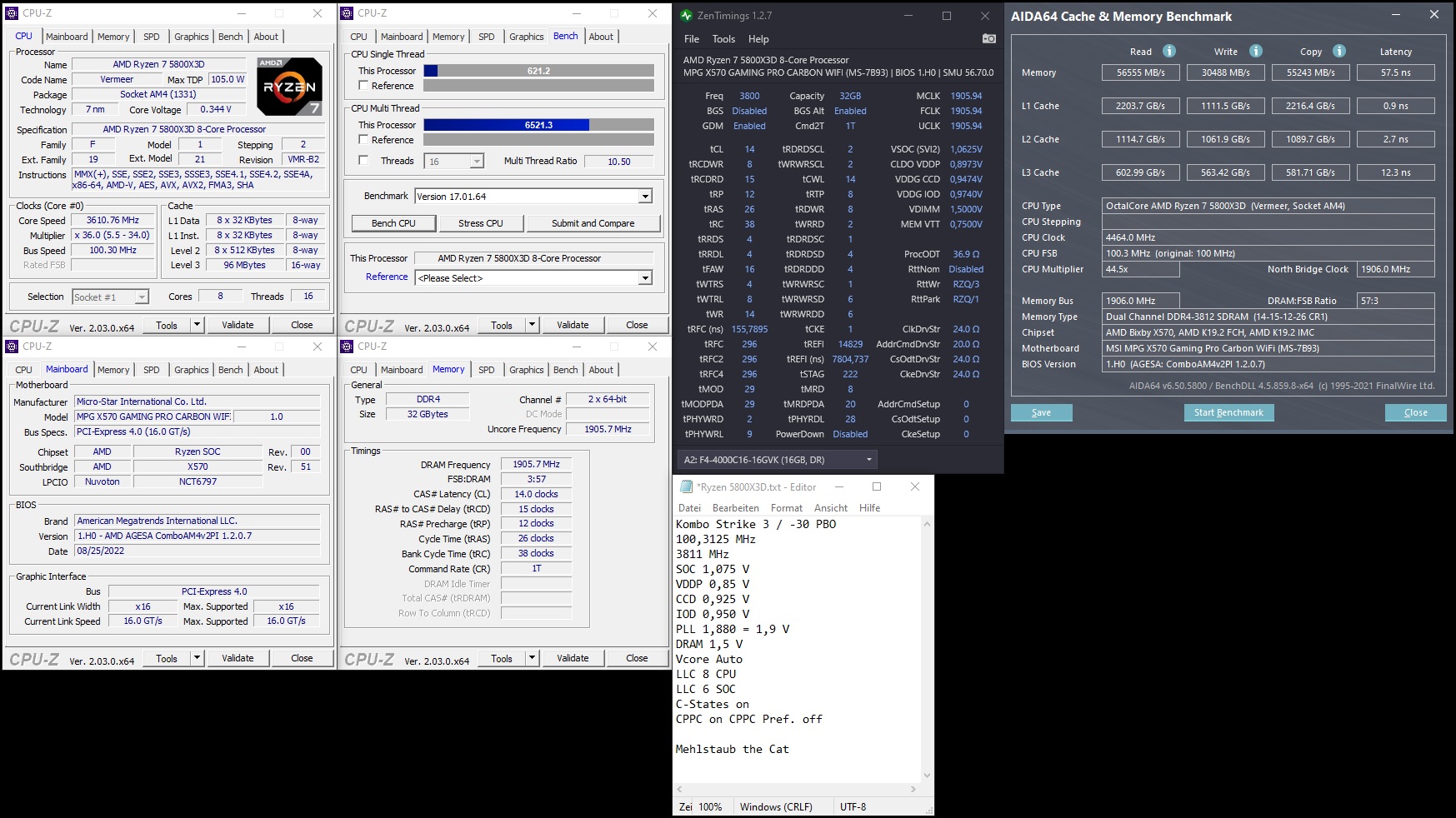Click the single thread score bar showing 621.2
Screen dimensions: 1456x818
pyautogui.click(x=539, y=71)
